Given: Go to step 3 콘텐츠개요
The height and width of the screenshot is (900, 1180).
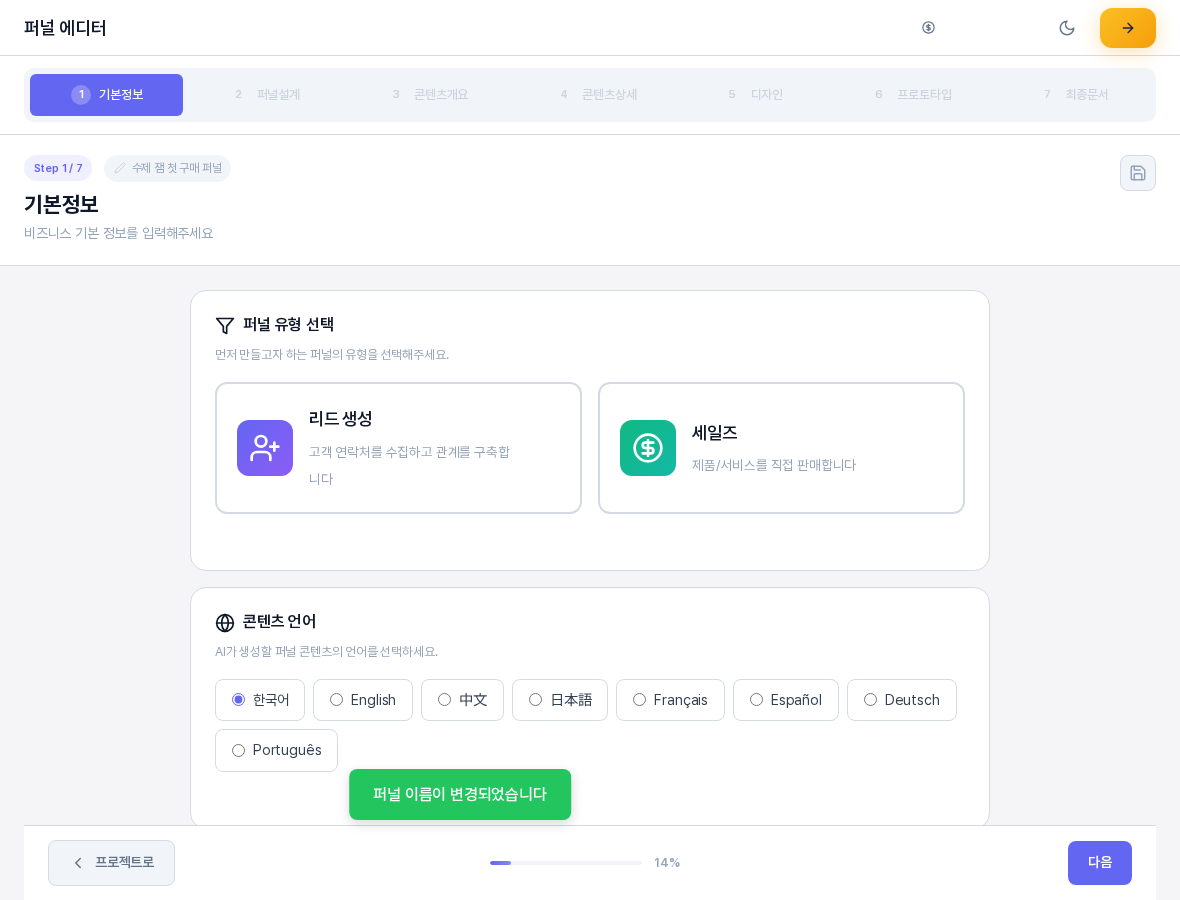Looking at the screenshot, I should point(430,95).
